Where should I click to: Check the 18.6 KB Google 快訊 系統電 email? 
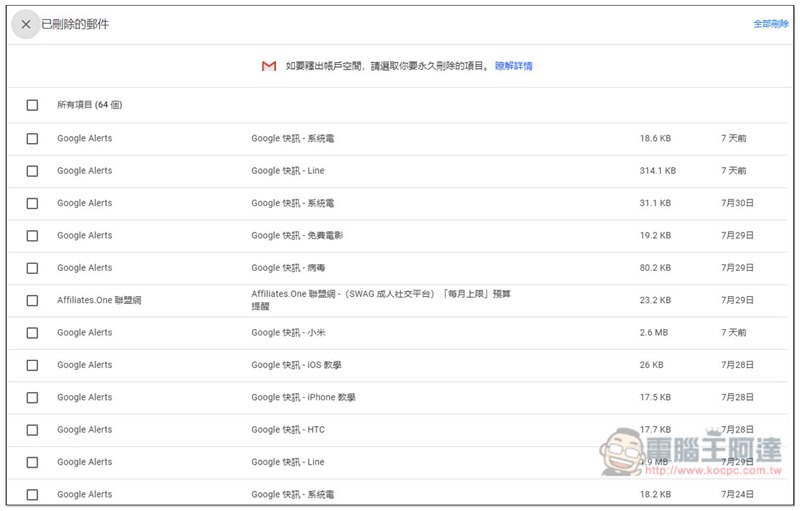(x=32, y=139)
